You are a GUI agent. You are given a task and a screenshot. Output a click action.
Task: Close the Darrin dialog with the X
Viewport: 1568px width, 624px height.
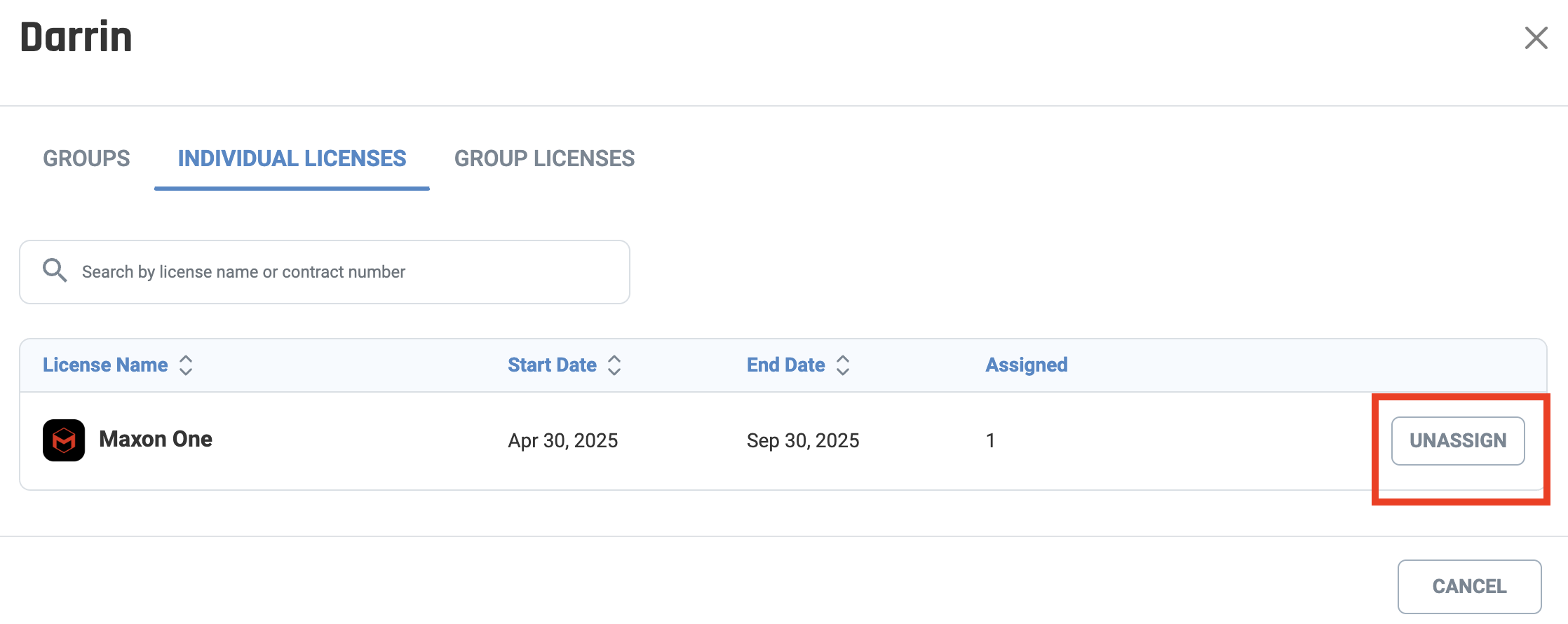point(1536,38)
